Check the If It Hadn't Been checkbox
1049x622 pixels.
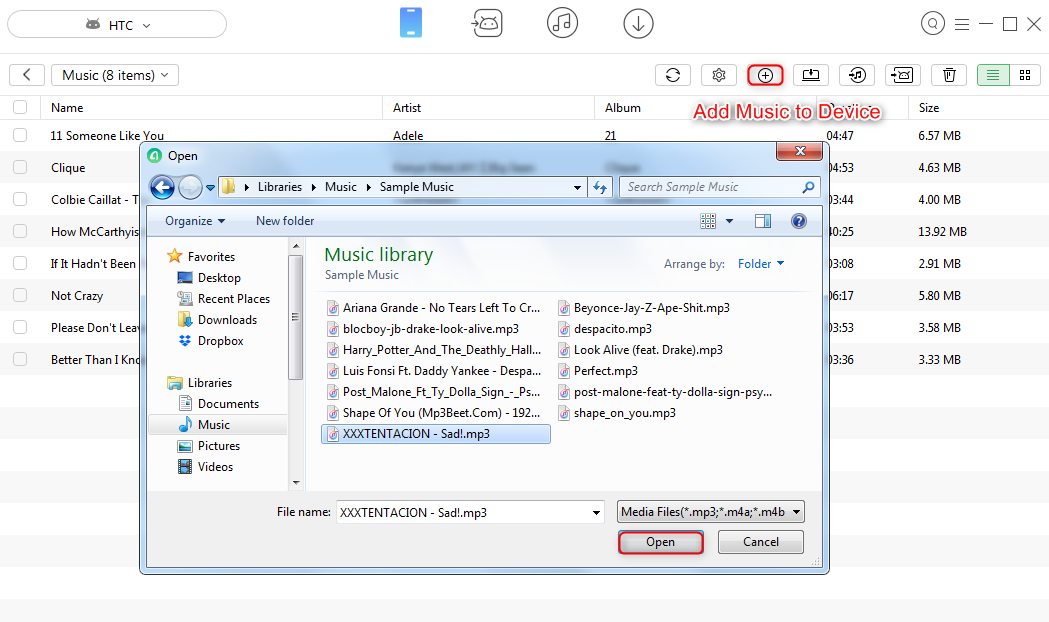click(x=20, y=263)
